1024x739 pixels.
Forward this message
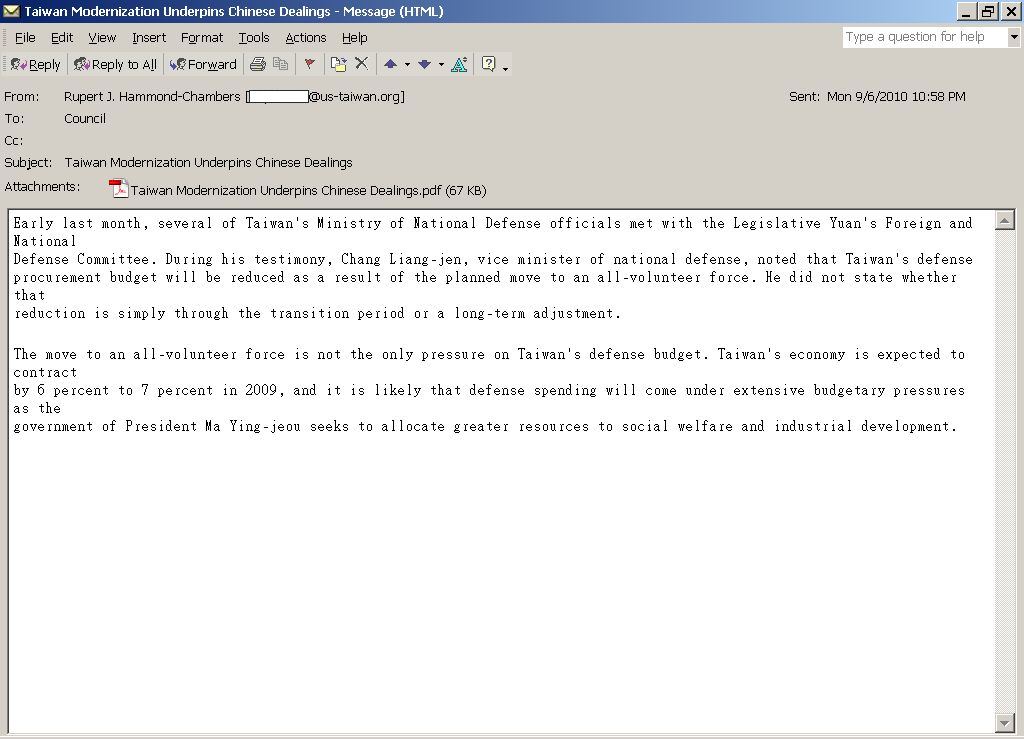click(x=203, y=64)
